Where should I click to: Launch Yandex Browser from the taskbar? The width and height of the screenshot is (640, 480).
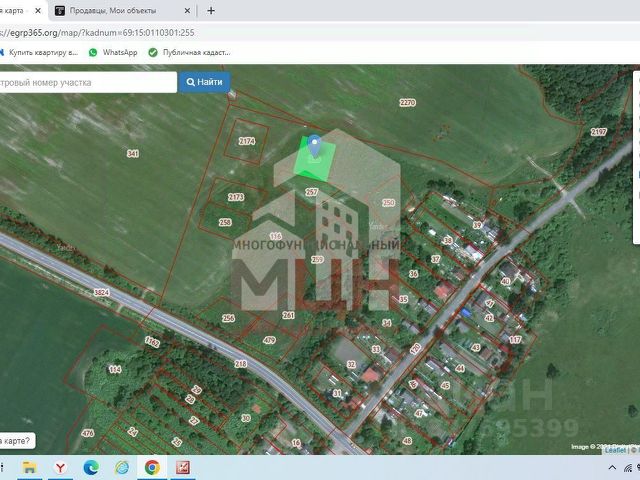(60, 468)
